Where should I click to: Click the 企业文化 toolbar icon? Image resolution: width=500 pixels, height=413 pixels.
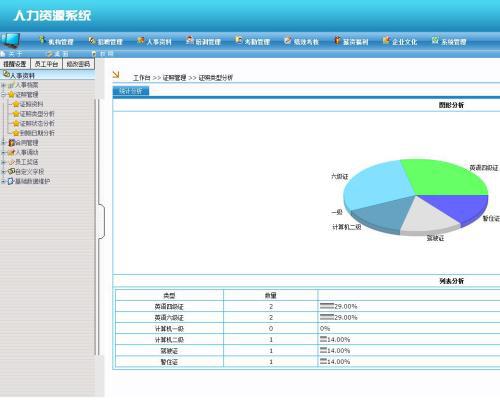pos(386,40)
